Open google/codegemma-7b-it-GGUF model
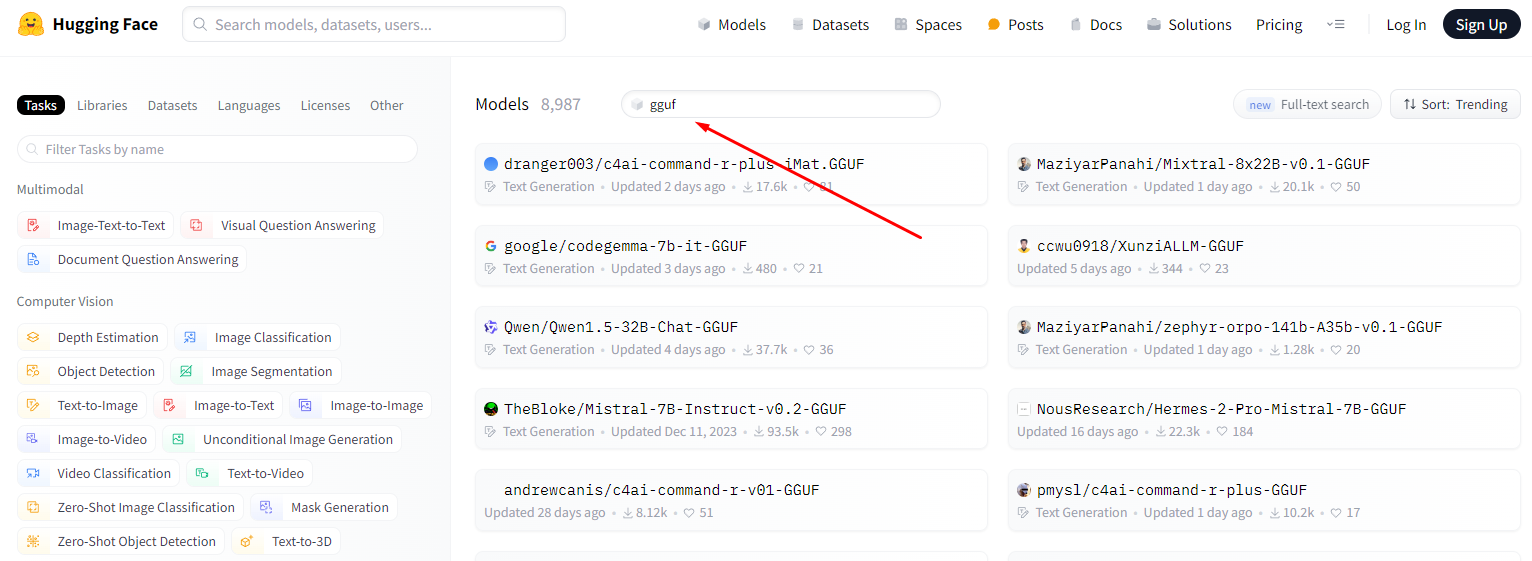Screen dimensions: 1532x561 coord(731,256)
